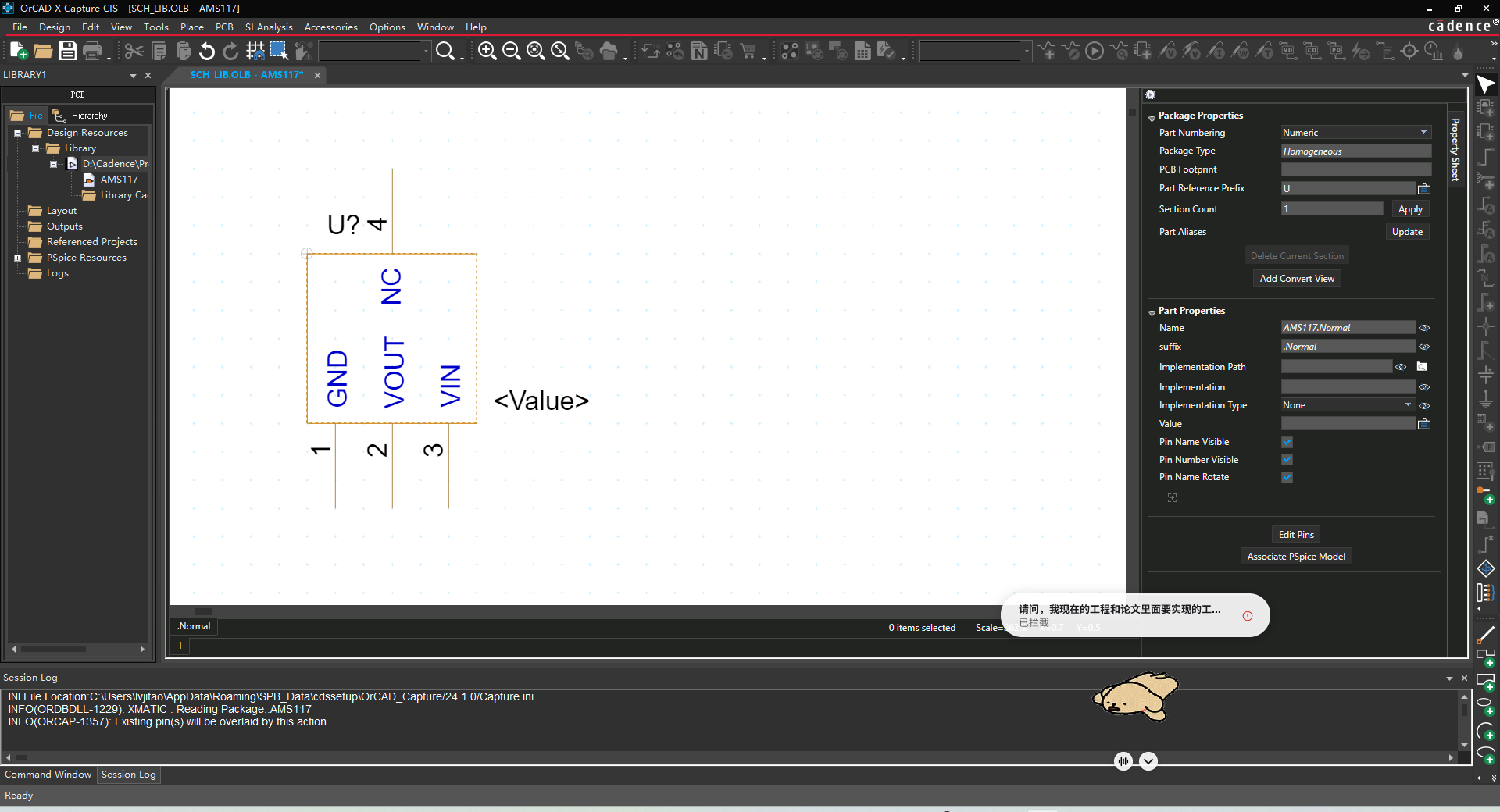Click the Edit Pins button
This screenshot has height=812, width=1500.
click(1296, 535)
